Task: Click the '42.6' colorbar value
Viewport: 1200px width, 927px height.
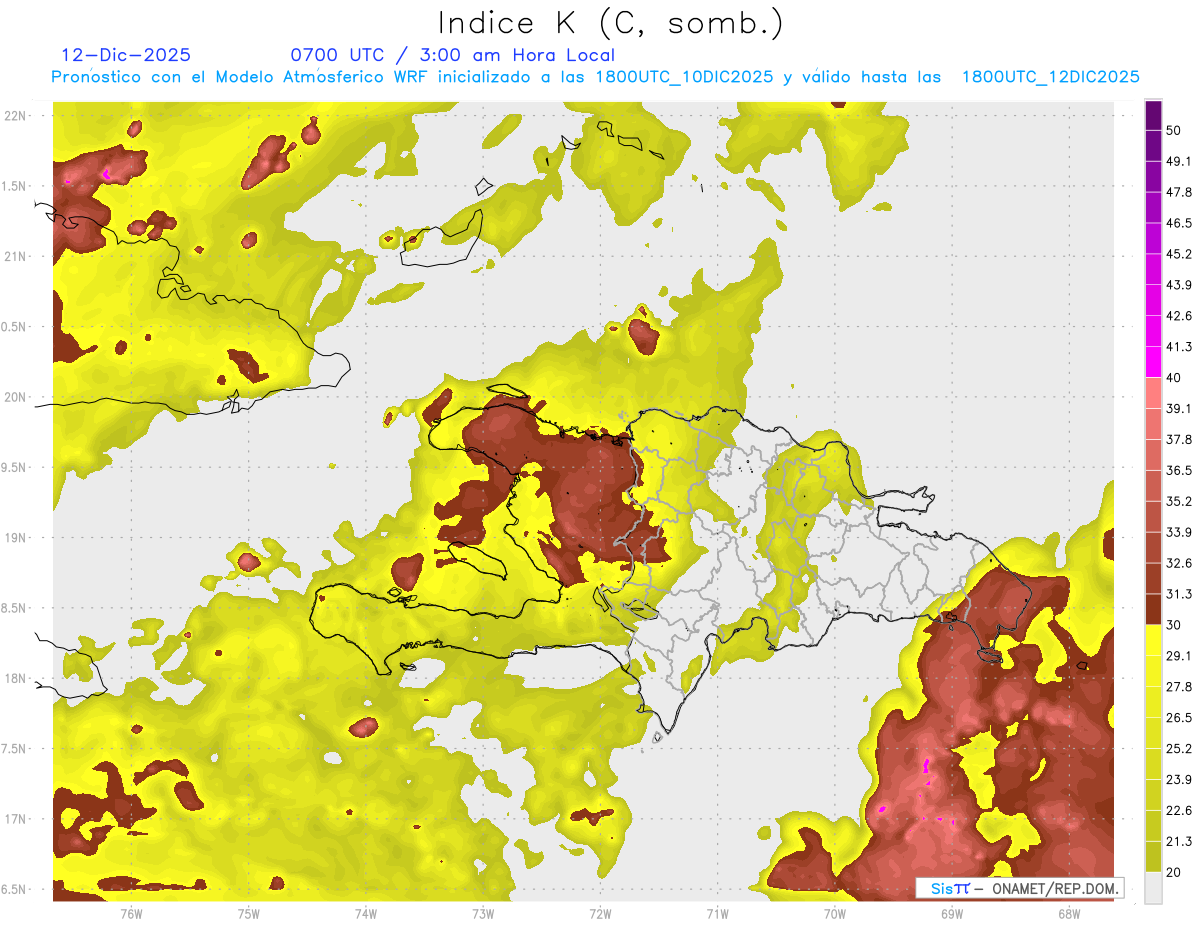Action: point(1179,316)
